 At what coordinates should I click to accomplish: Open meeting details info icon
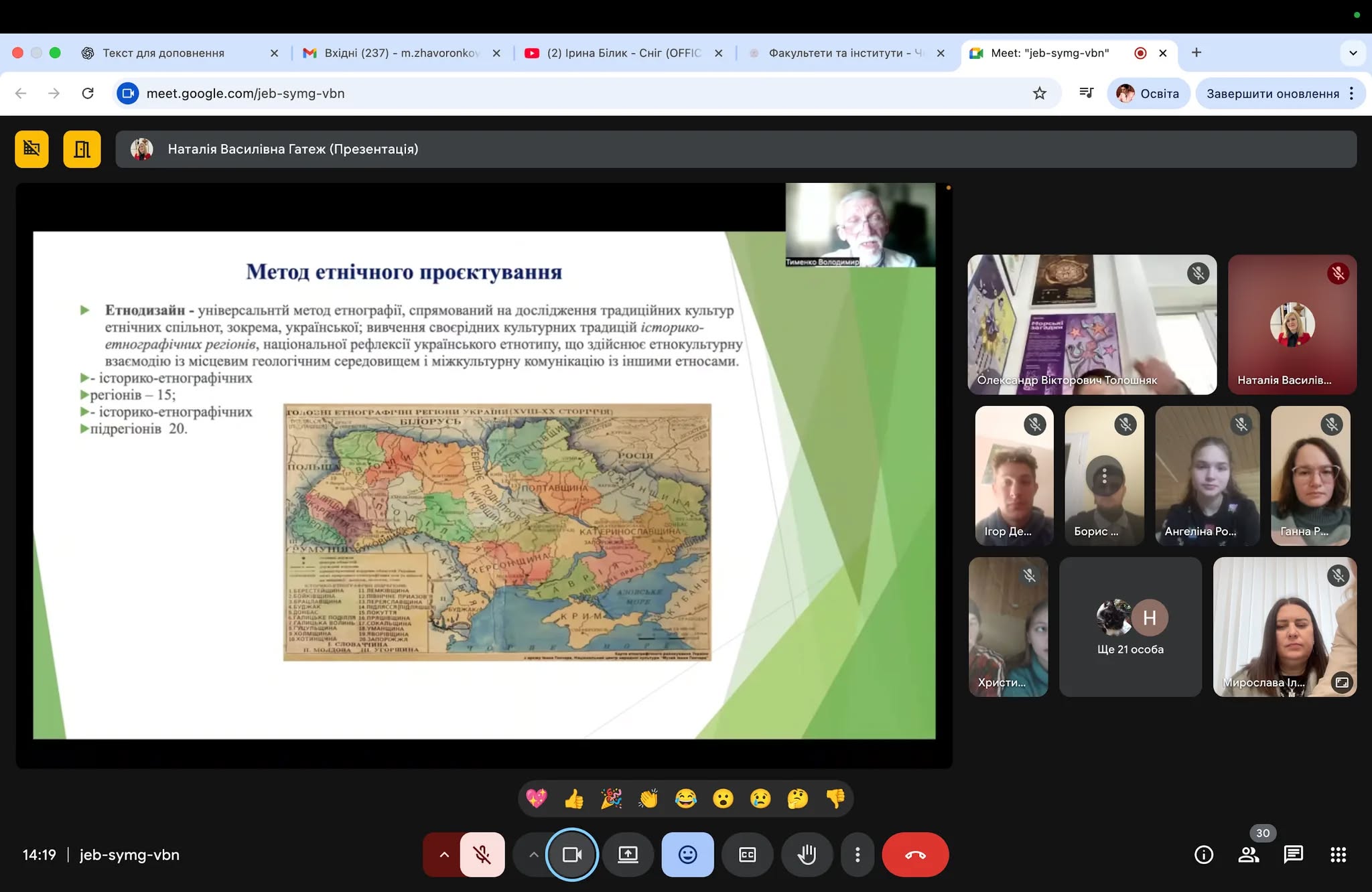1204,854
